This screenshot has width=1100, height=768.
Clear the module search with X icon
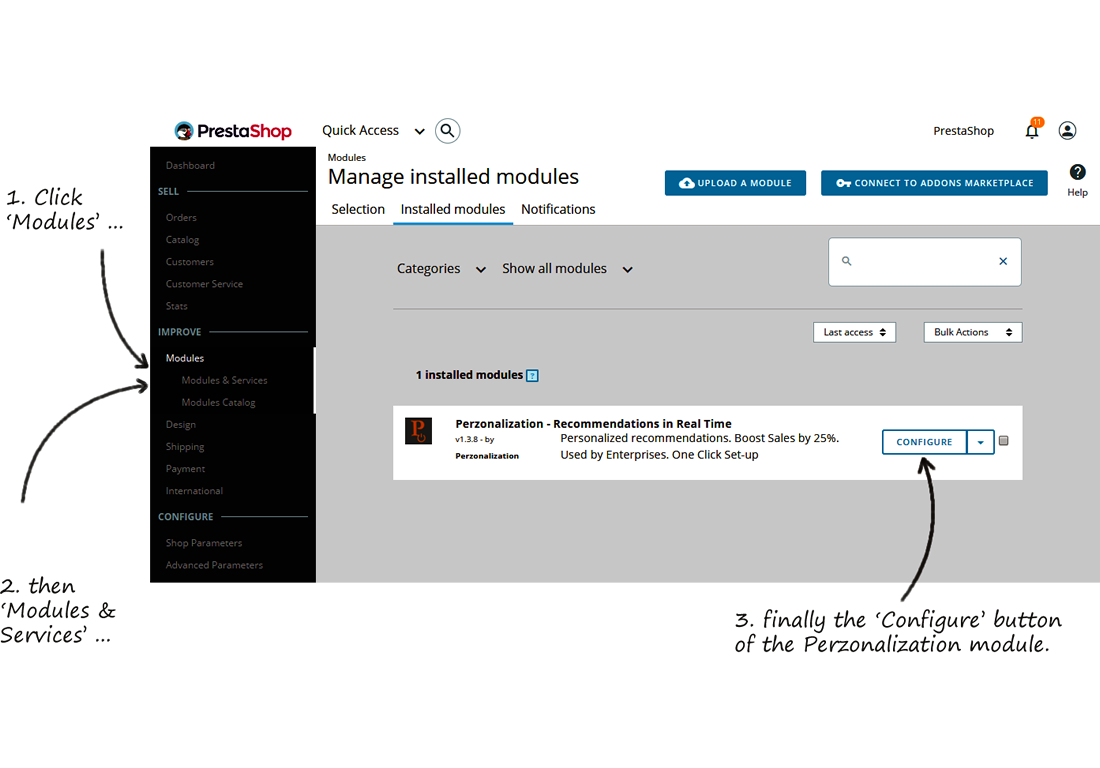click(x=1003, y=261)
